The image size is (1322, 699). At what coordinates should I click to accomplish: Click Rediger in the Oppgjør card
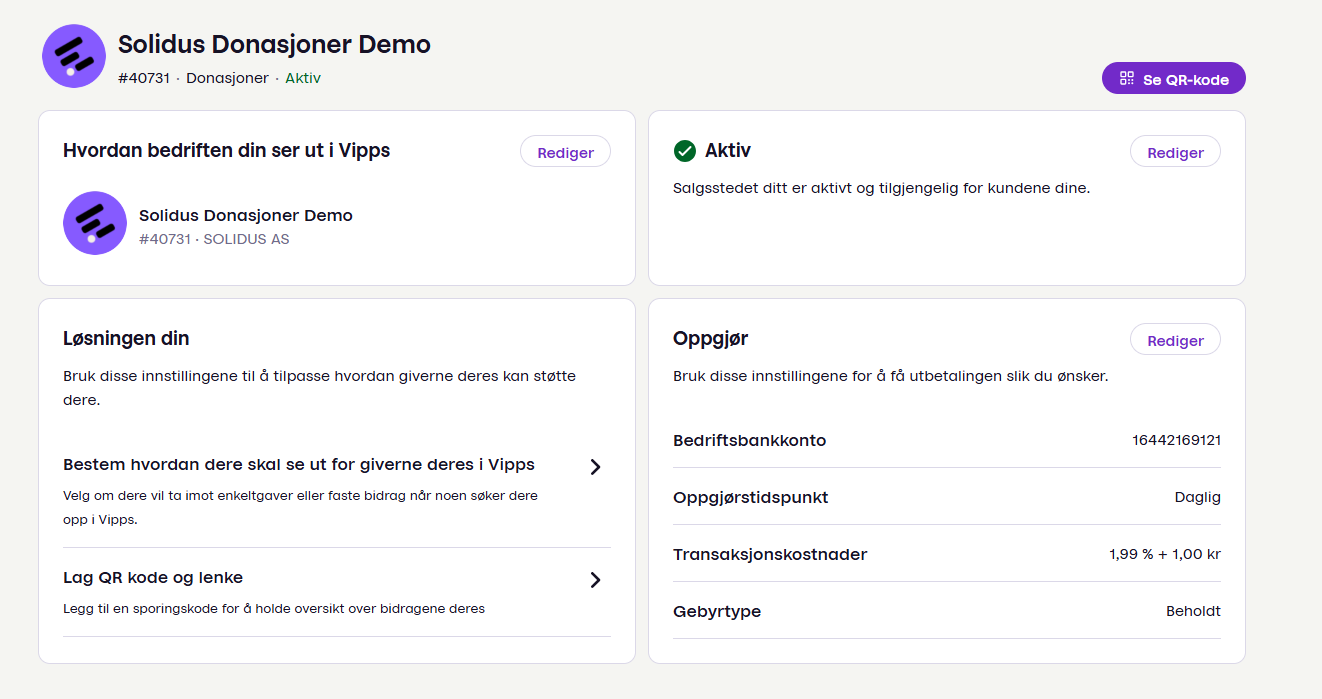[1175, 340]
